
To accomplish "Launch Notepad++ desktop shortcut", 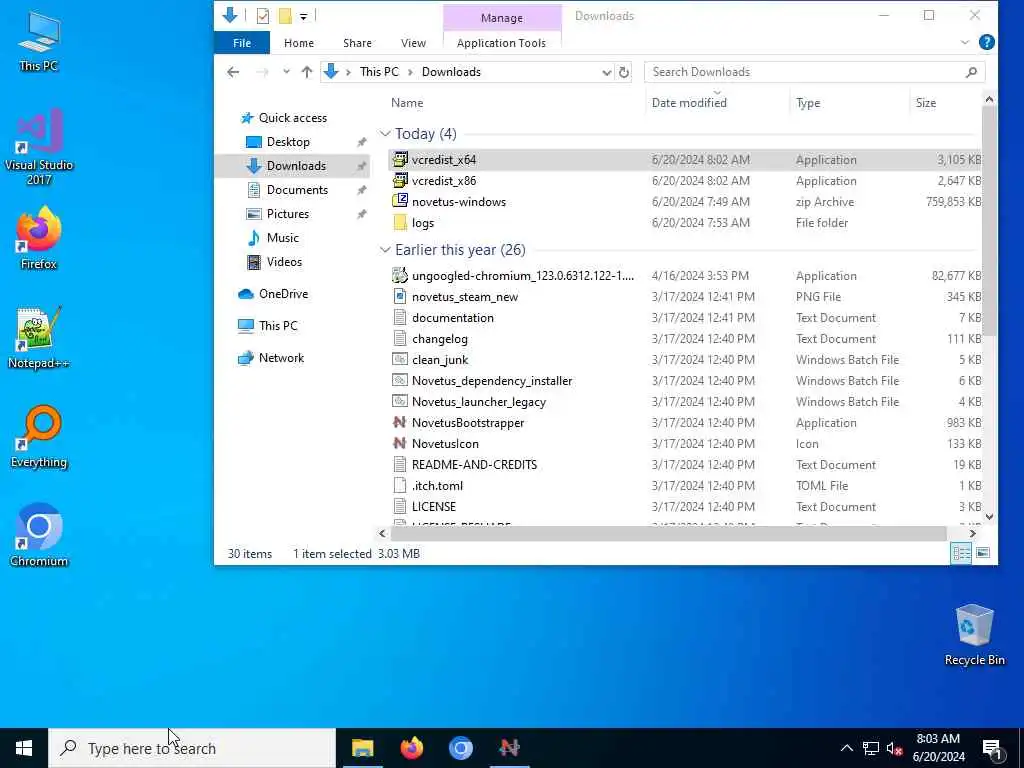I will (39, 338).
